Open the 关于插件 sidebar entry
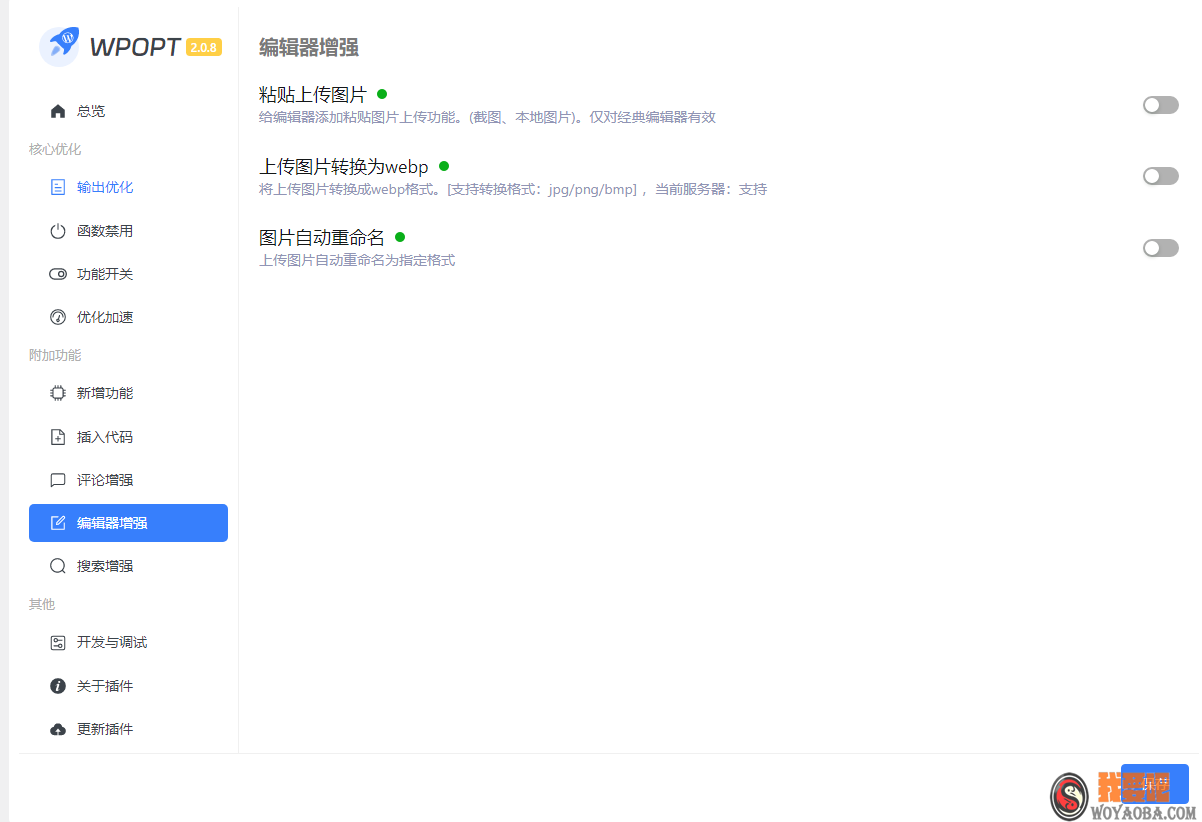This screenshot has width=1202, height=822. 102,685
